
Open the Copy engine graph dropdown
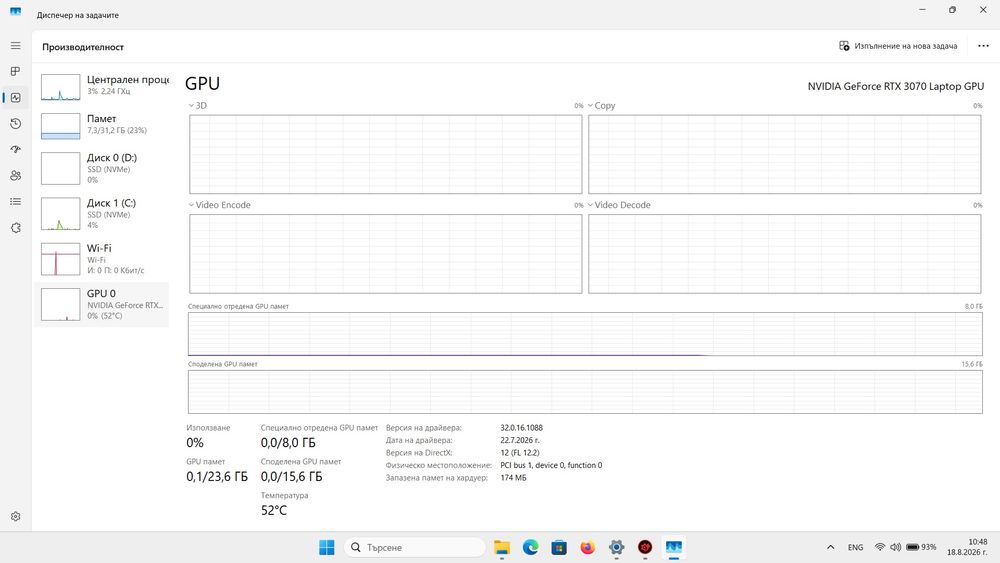(601, 106)
